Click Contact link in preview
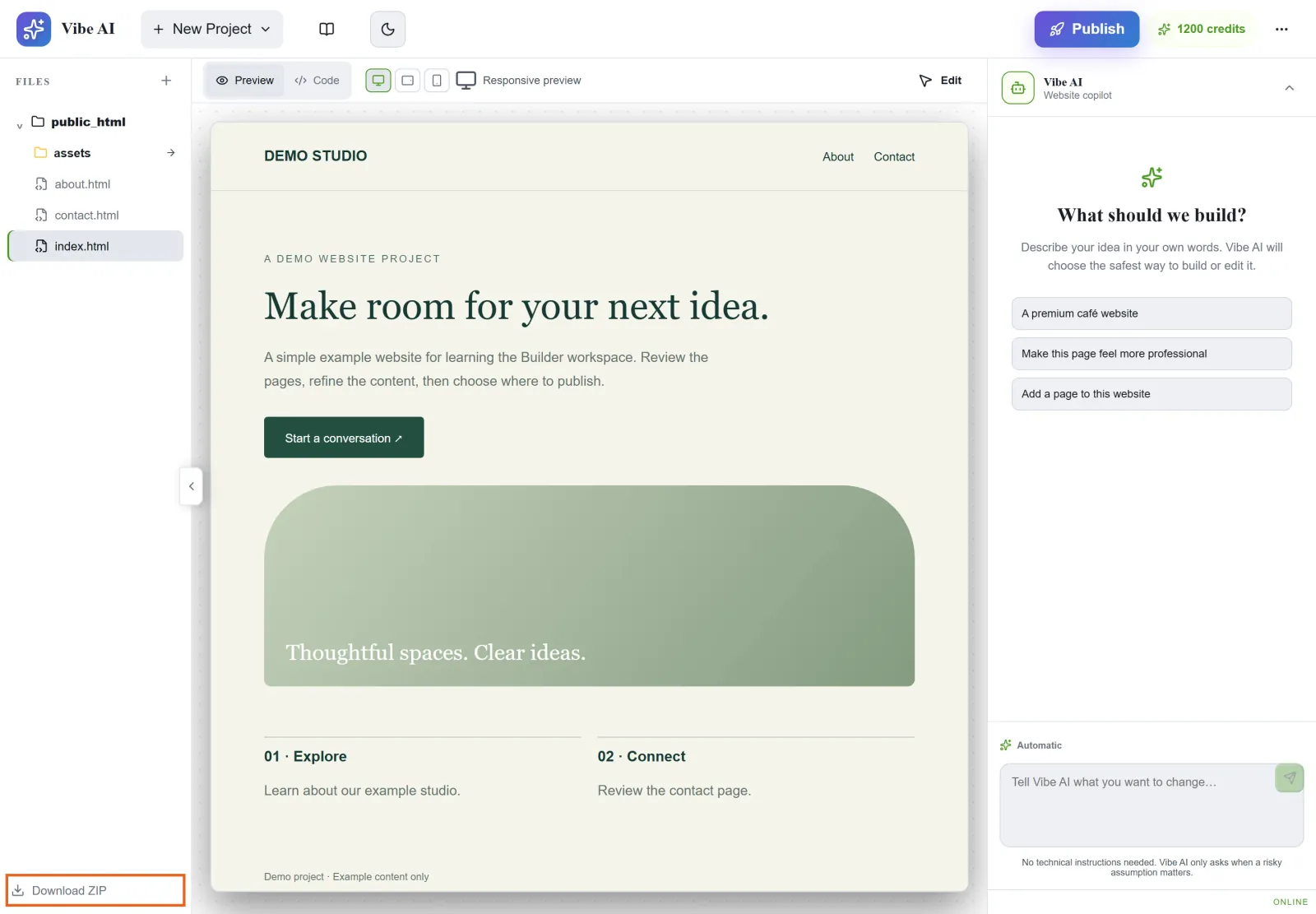1316x914 pixels. (894, 157)
